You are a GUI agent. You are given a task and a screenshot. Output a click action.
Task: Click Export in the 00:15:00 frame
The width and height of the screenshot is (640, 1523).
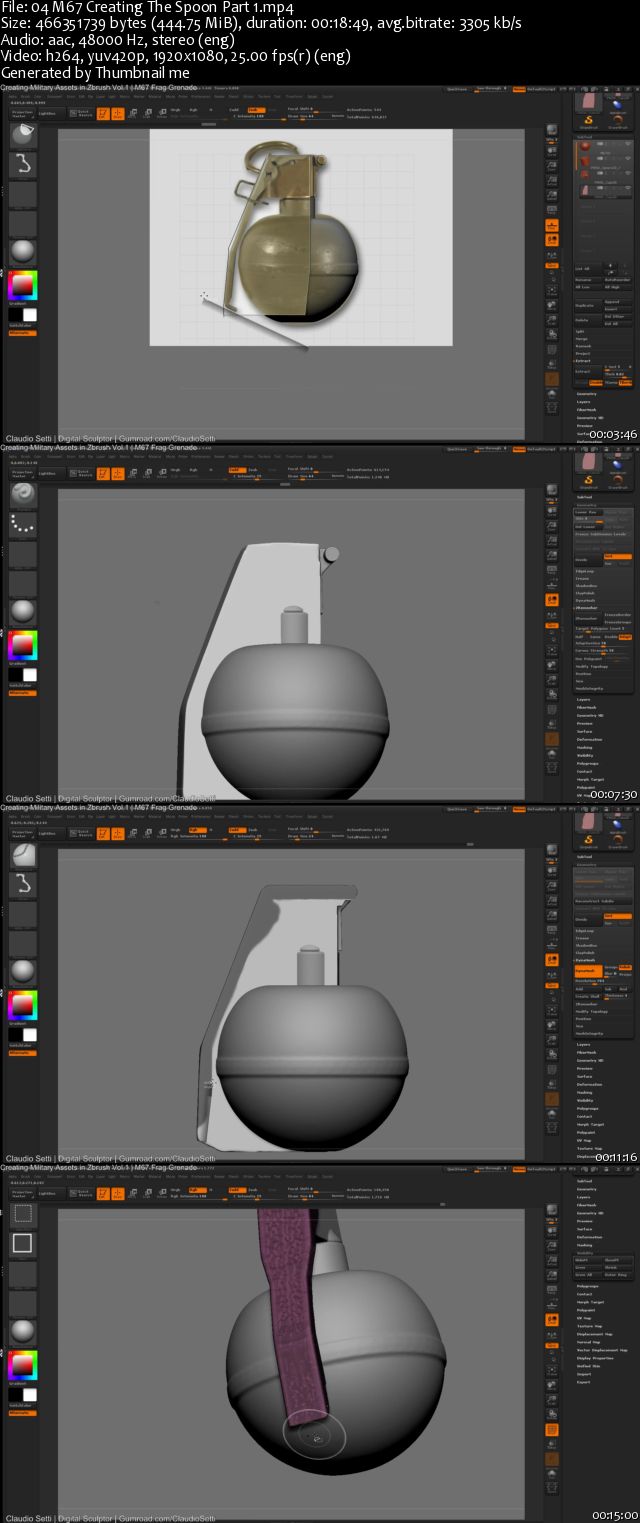point(584,1382)
